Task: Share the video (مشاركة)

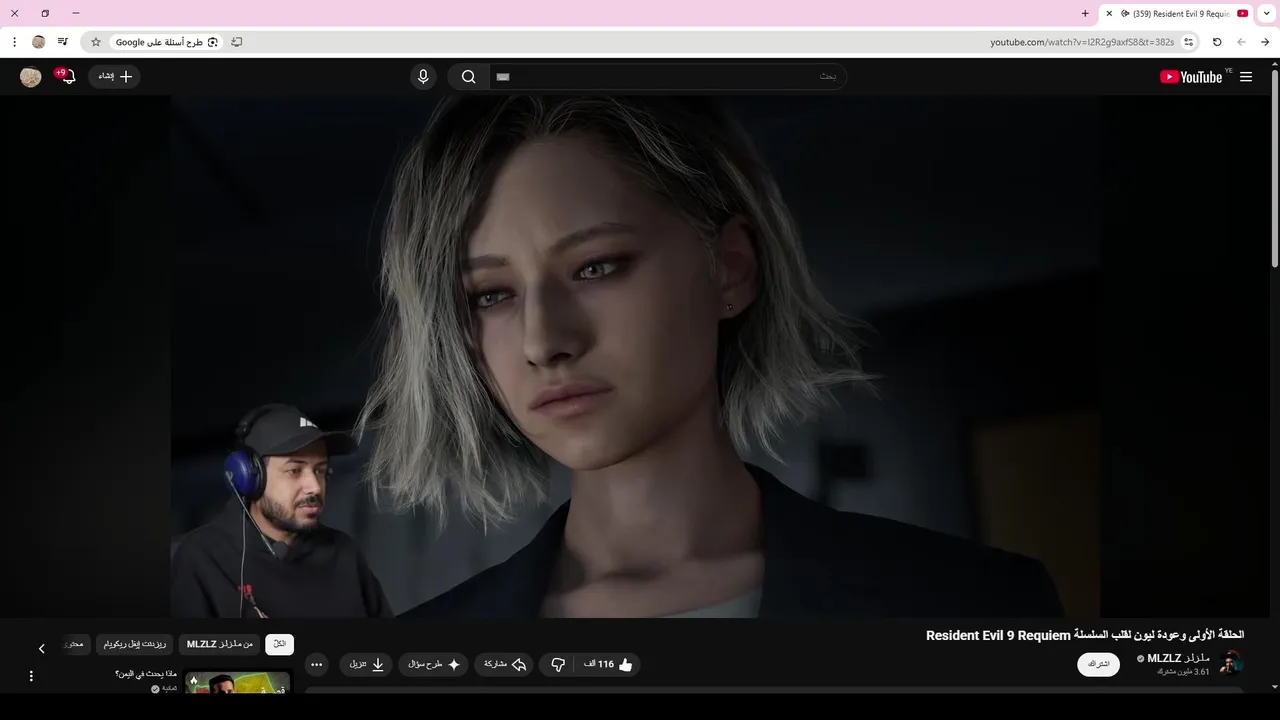Action: (505, 664)
